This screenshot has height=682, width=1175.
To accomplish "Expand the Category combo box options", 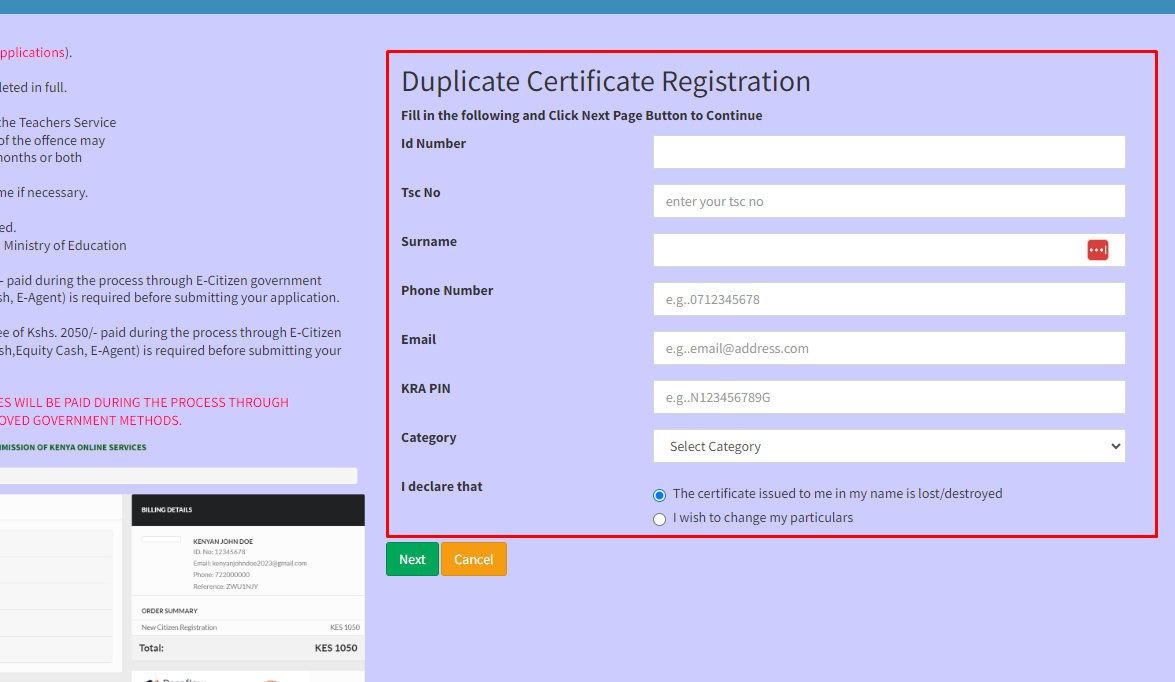I will [x=888, y=446].
